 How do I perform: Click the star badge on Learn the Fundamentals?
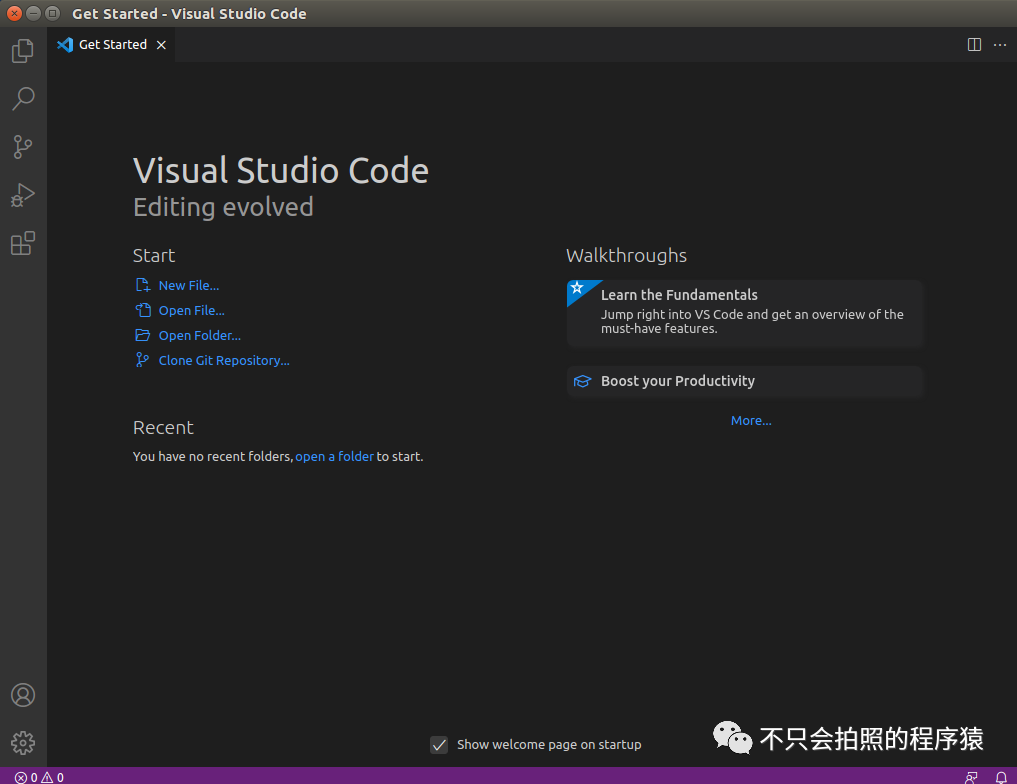577,288
